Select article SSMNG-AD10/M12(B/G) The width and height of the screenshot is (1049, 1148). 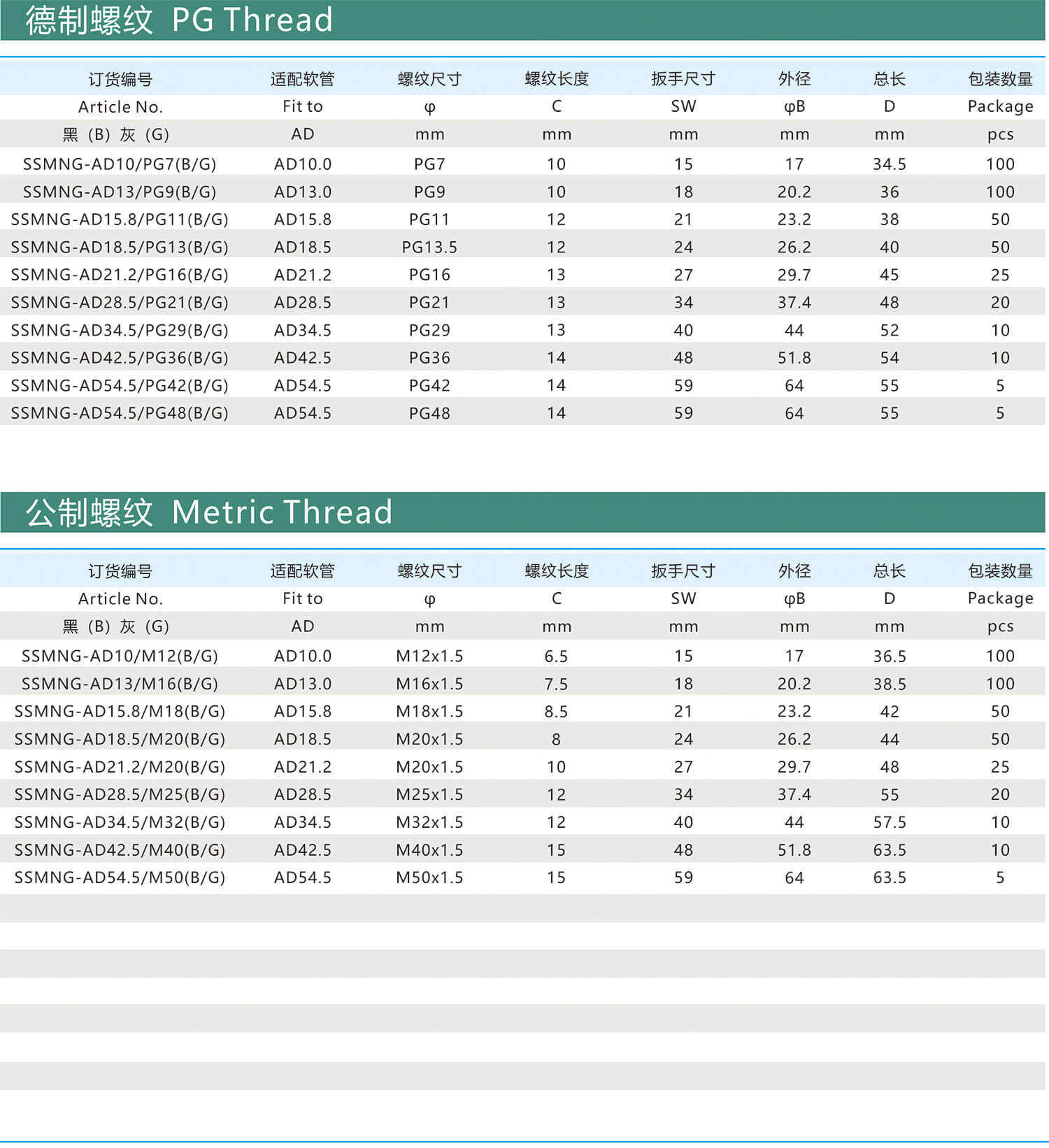(120, 656)
